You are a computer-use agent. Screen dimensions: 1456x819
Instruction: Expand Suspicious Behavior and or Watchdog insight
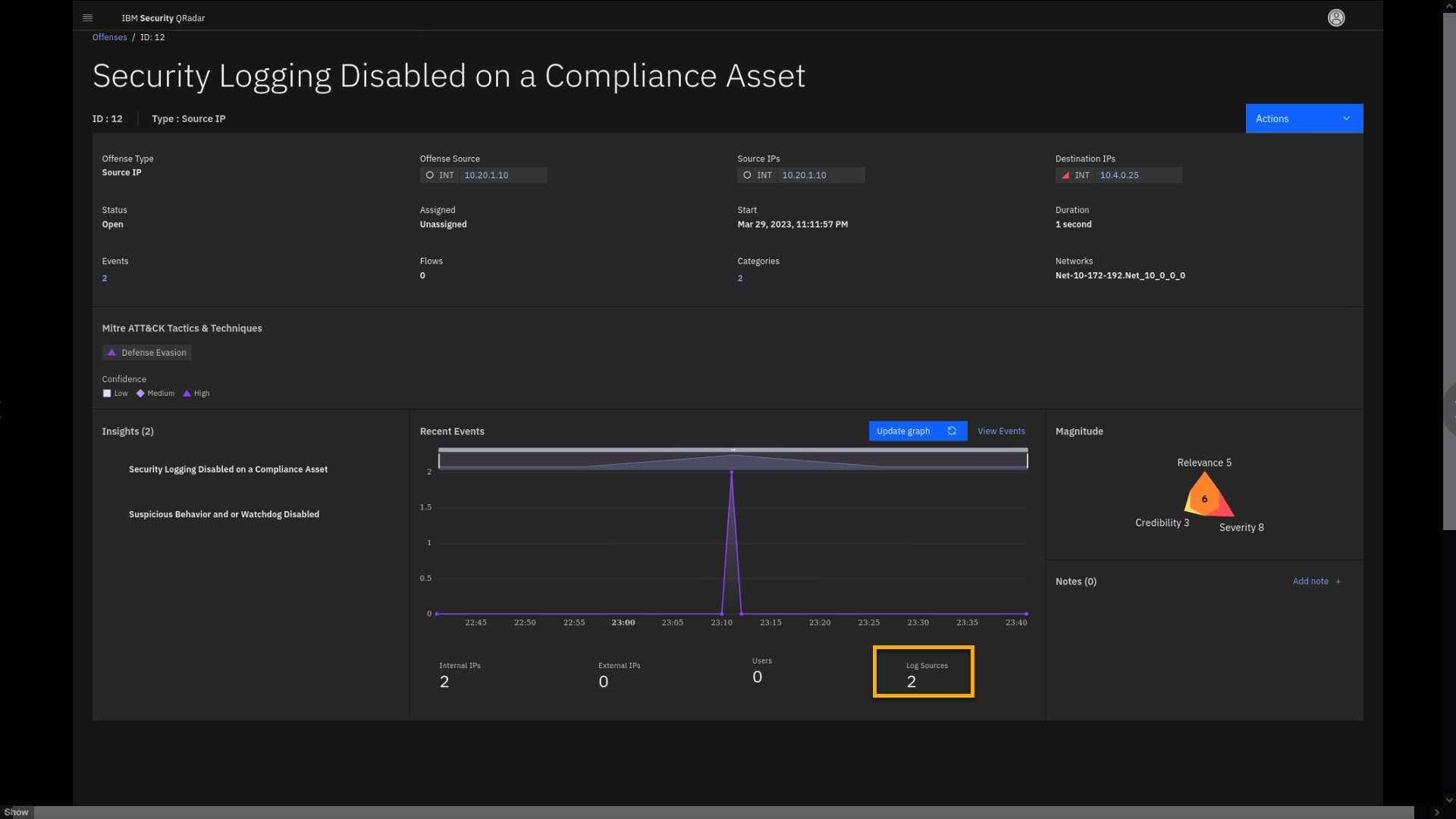click(x=224, y=514)
